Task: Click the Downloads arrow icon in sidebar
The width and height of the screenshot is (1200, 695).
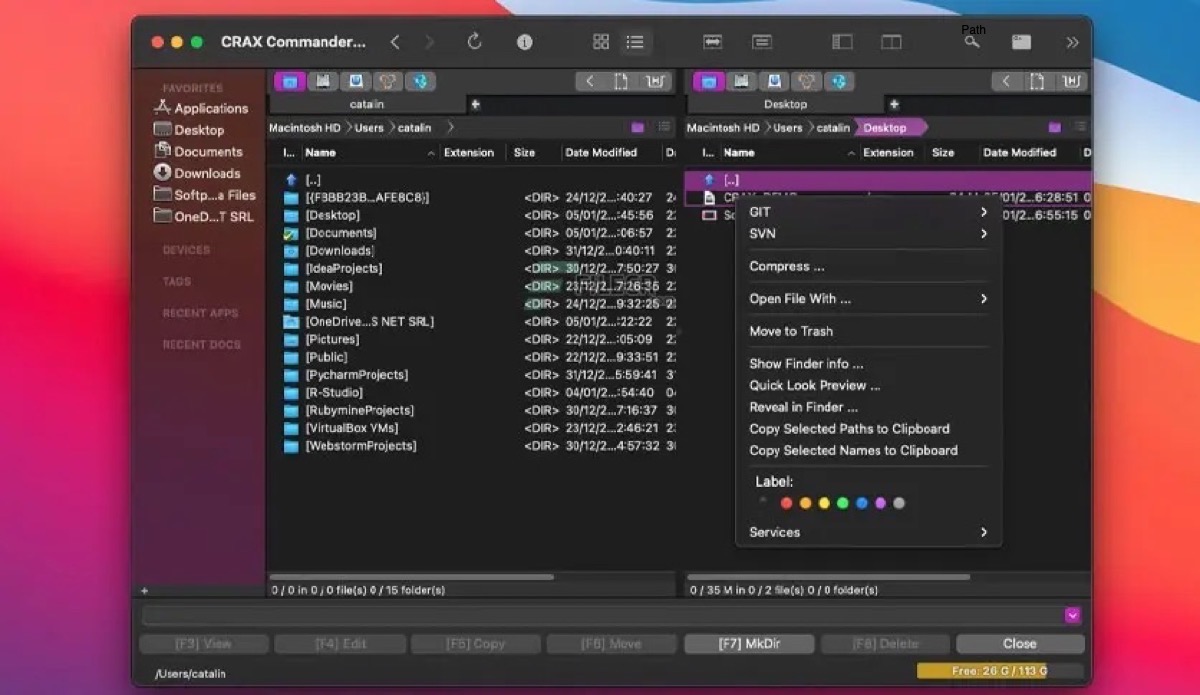Action: click(x=162, y=172)
